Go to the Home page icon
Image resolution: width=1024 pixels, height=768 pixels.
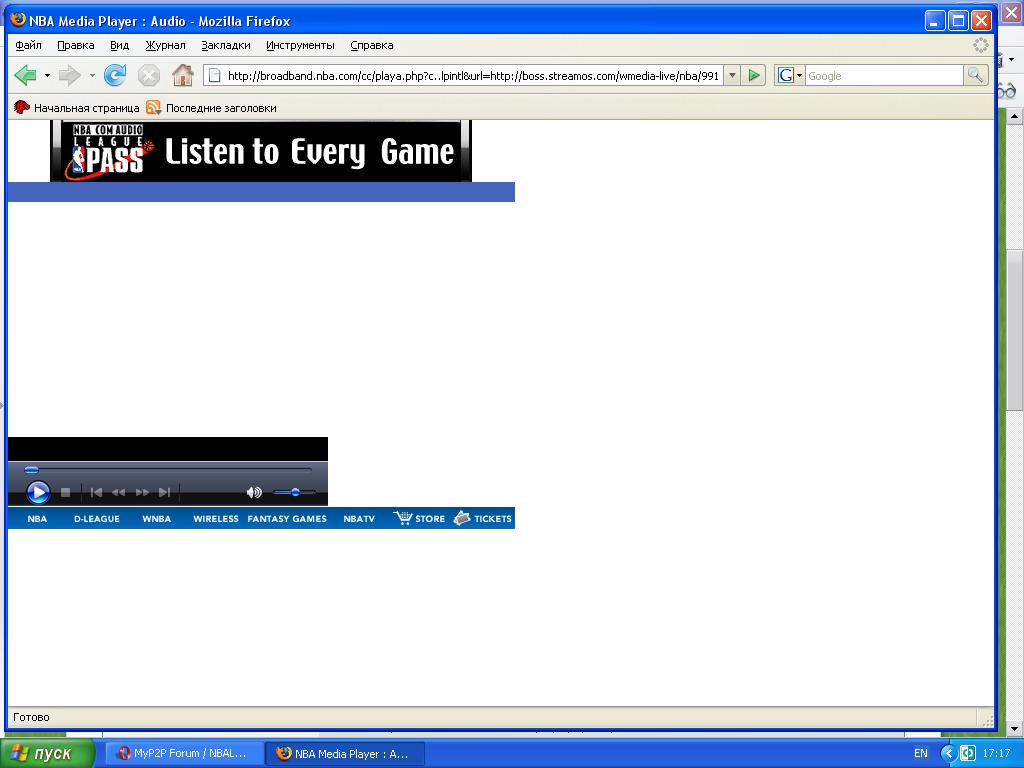coord(183,75)
